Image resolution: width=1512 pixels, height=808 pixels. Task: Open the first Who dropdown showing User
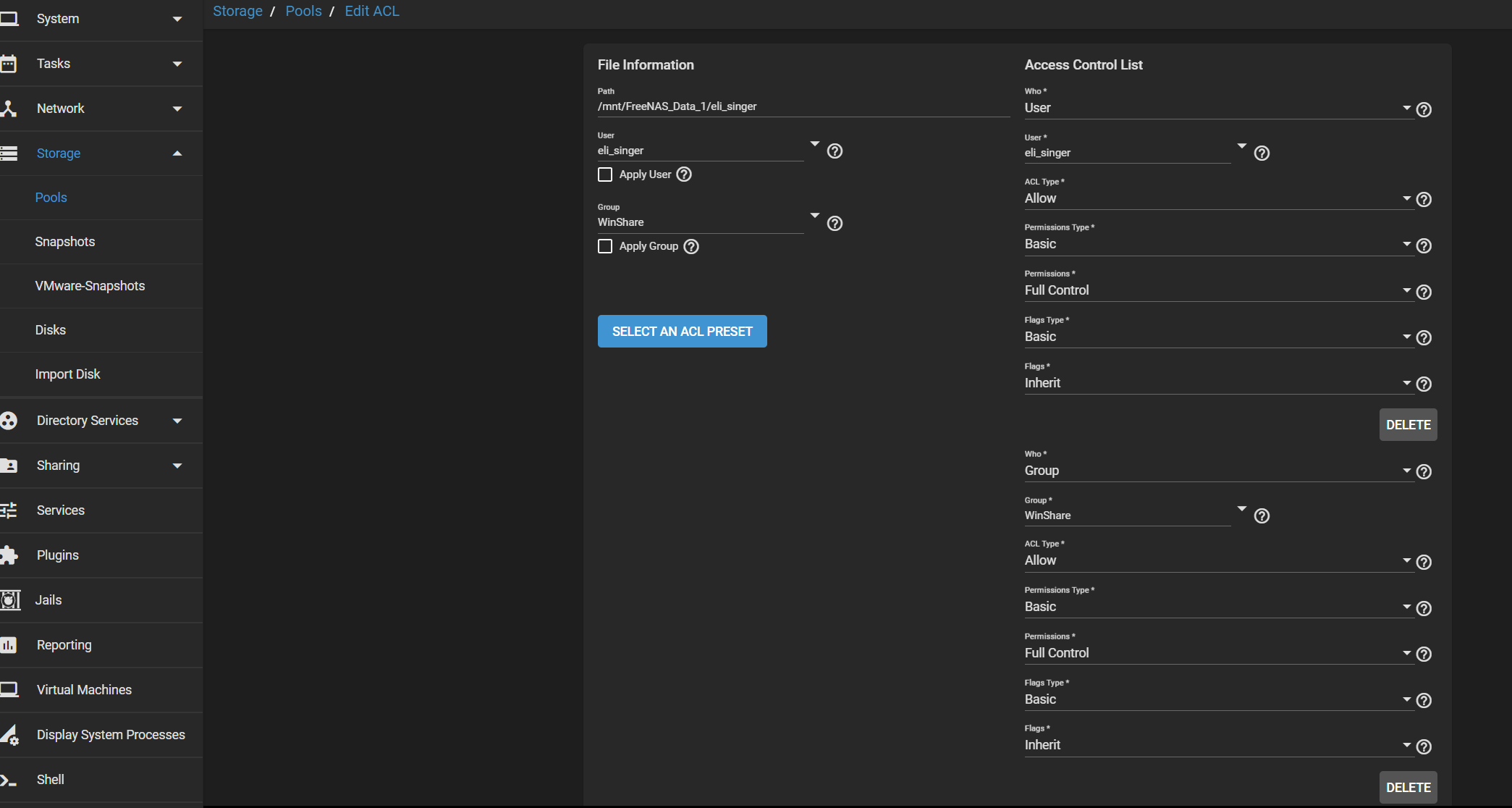pos(1218,108)
